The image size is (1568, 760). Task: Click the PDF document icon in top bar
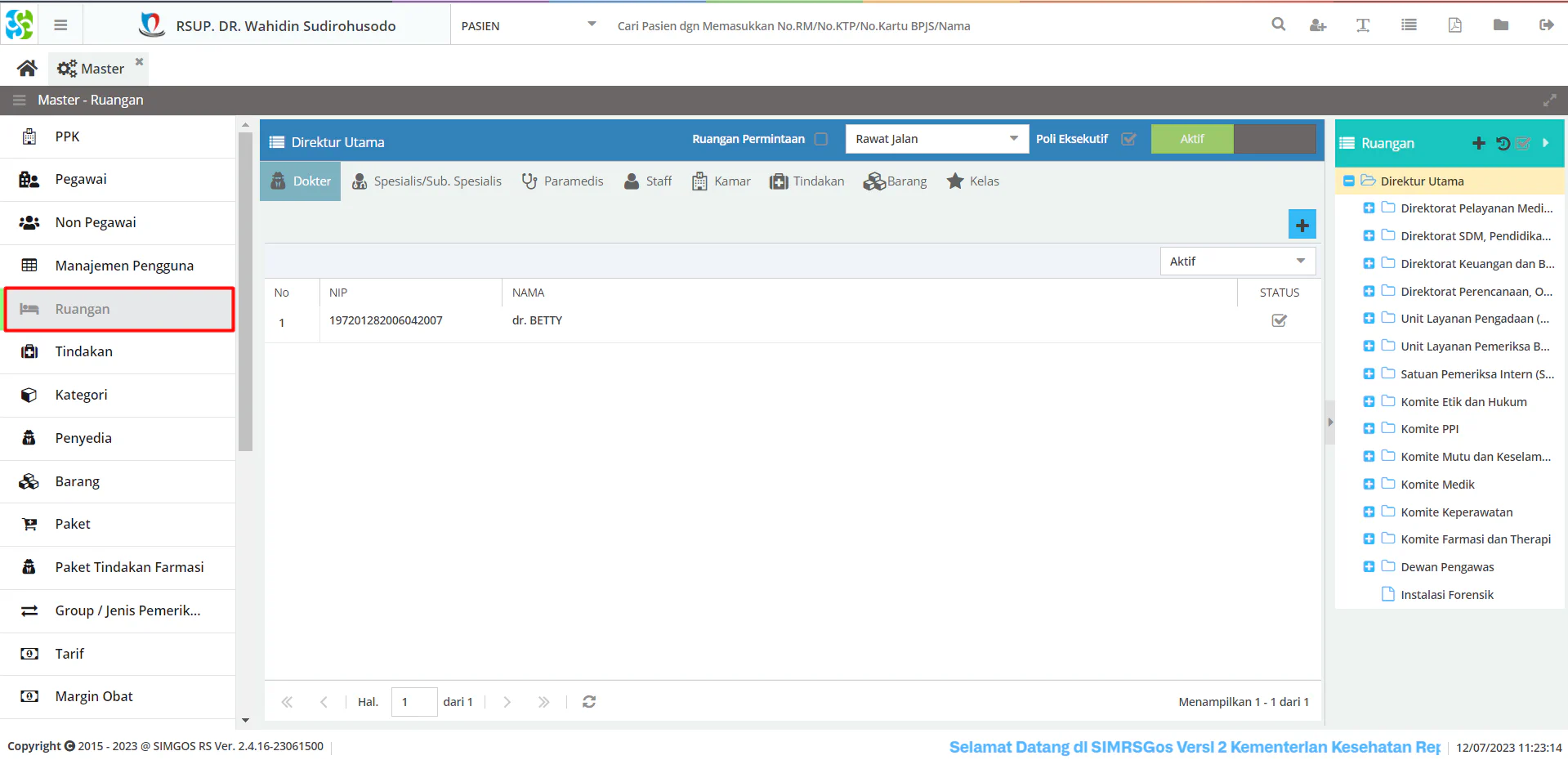(1455, 25)
